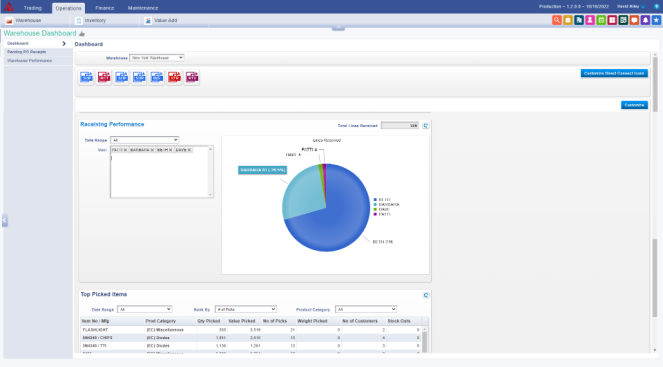Click the No of Customers header
663x367 pixels.
359,321
